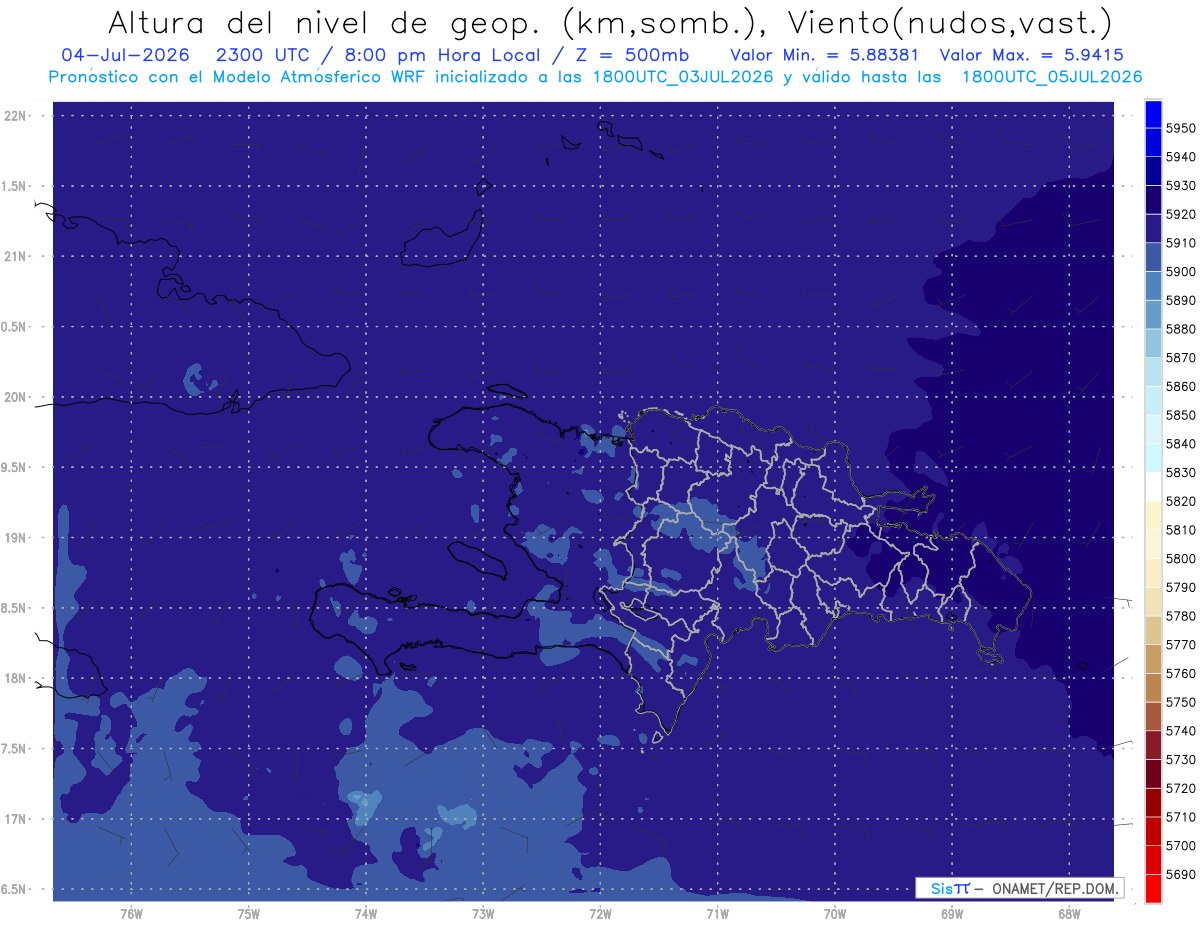
Task: Click the brightest blue top color bar segment
Action: (x=1152, y=114)
